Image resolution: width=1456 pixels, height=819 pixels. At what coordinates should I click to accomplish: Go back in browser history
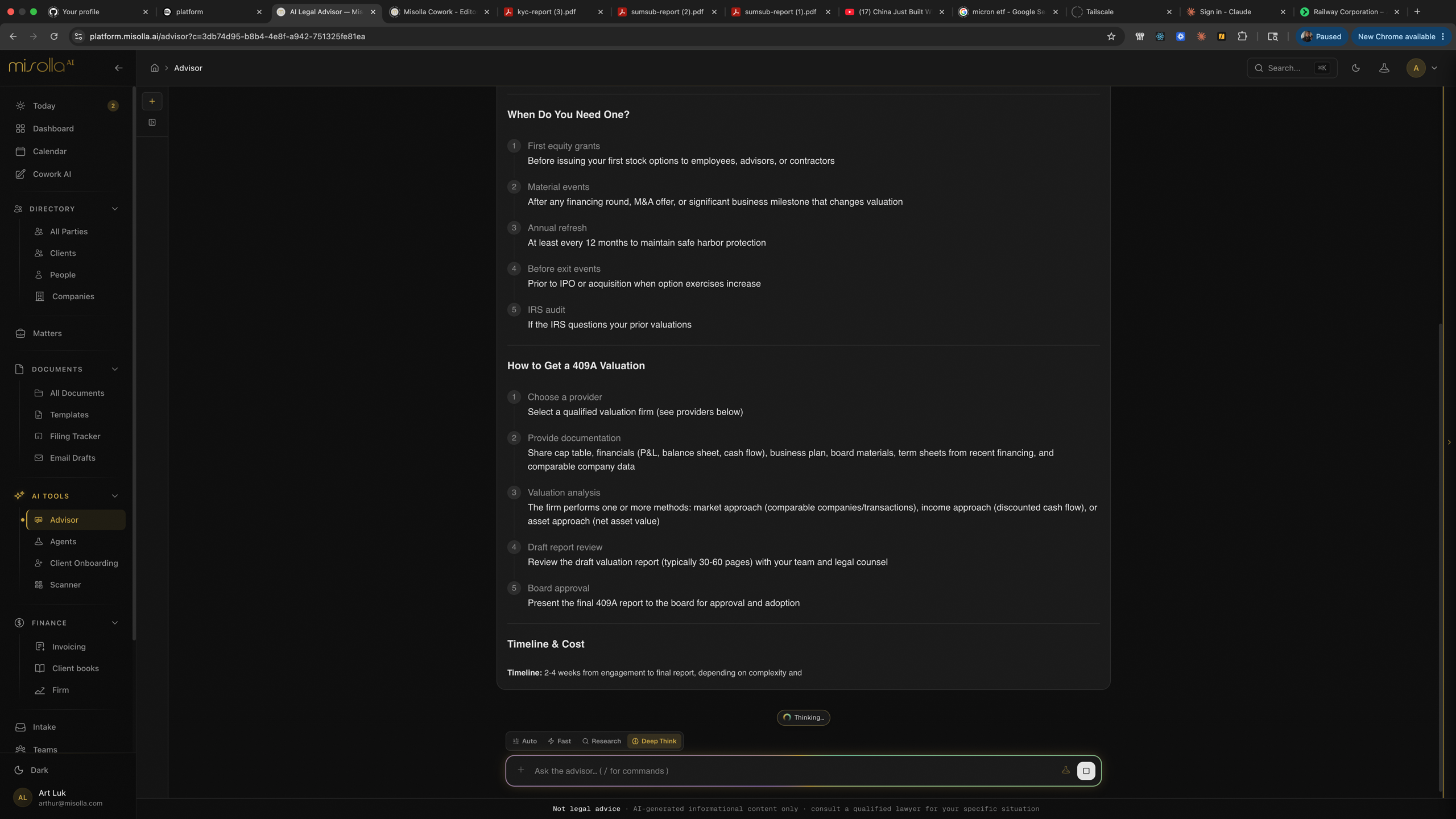click(13, 36)
